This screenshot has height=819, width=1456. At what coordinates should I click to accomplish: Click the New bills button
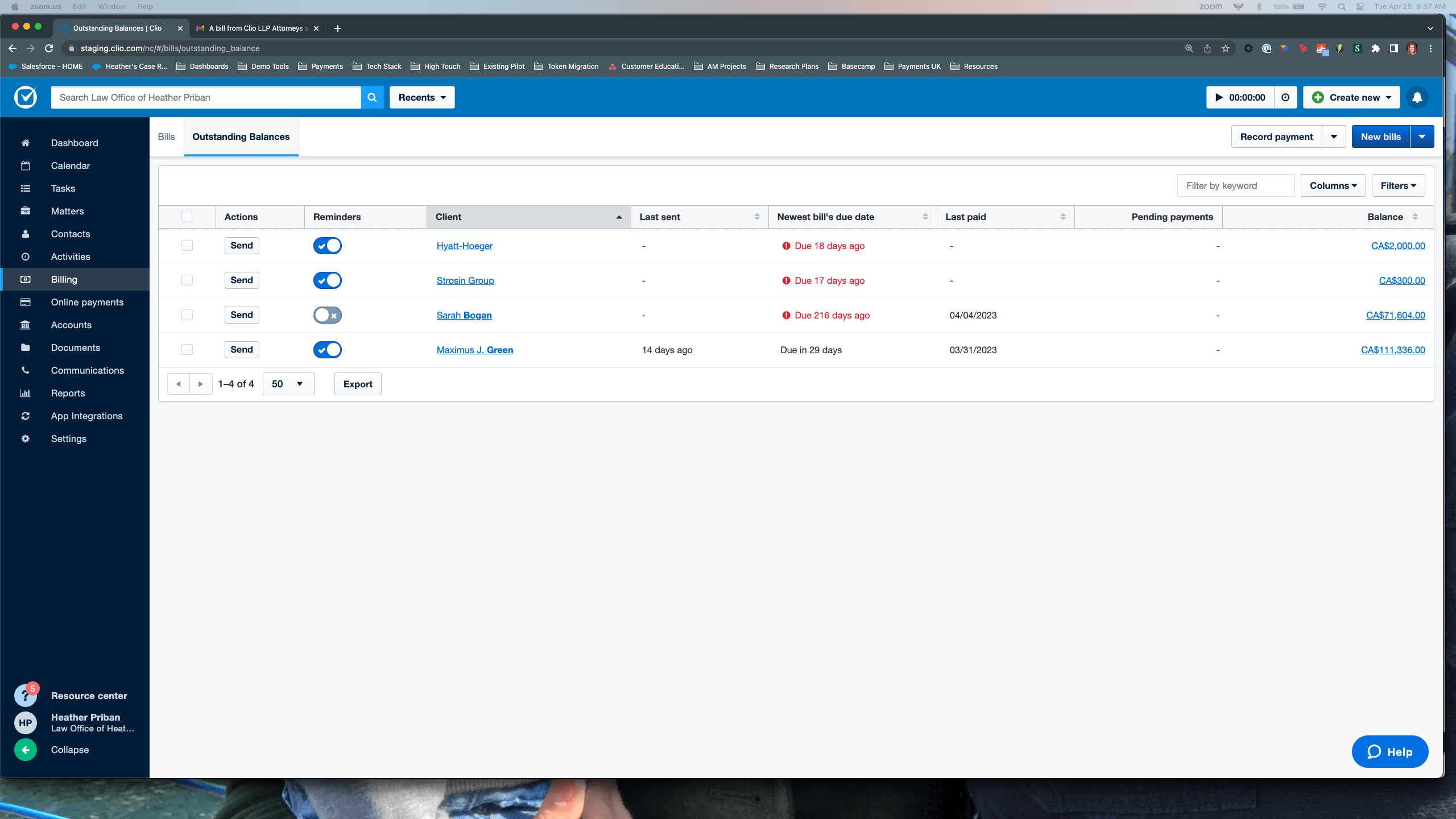(1381, 136)
